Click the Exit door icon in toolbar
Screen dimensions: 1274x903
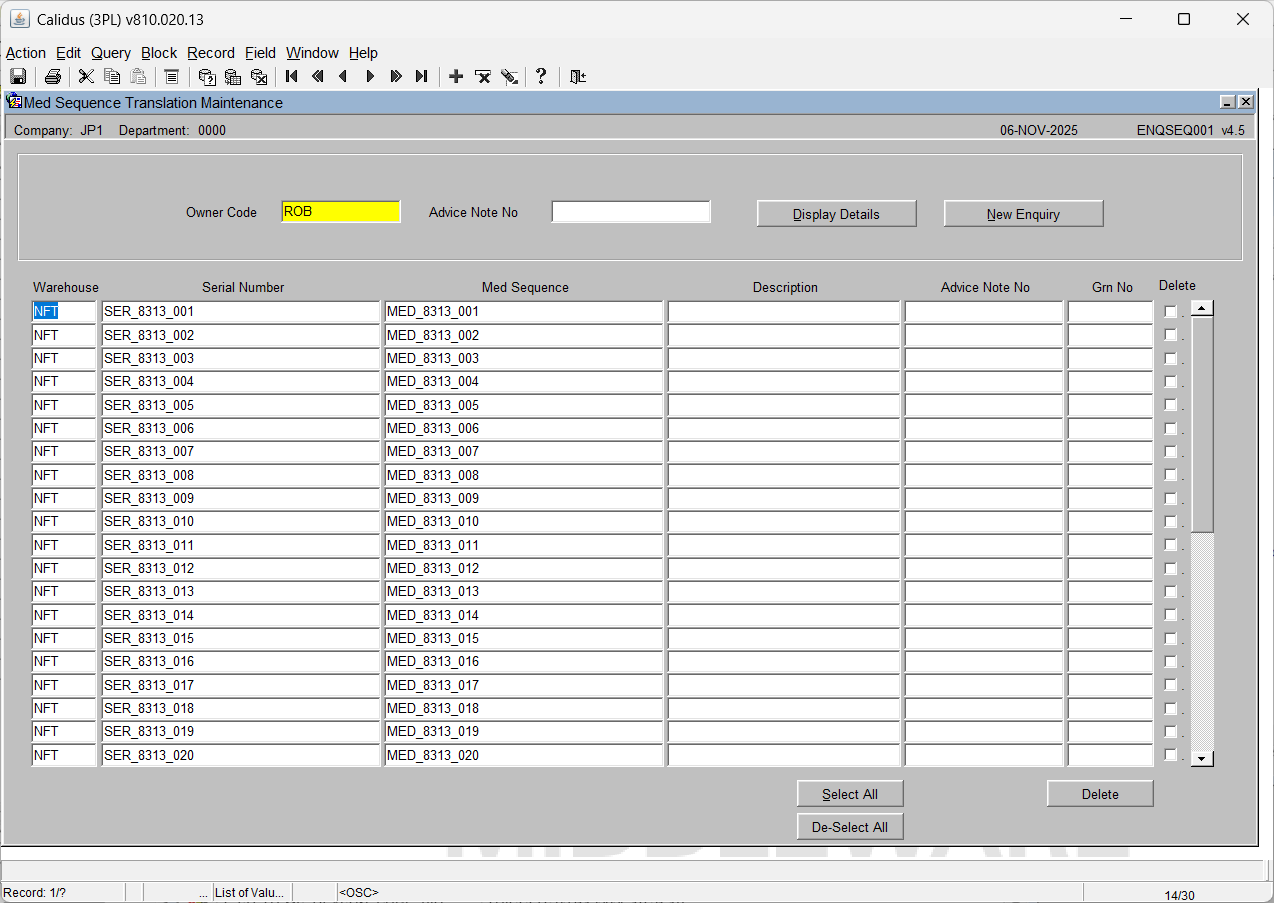(578, 77)
